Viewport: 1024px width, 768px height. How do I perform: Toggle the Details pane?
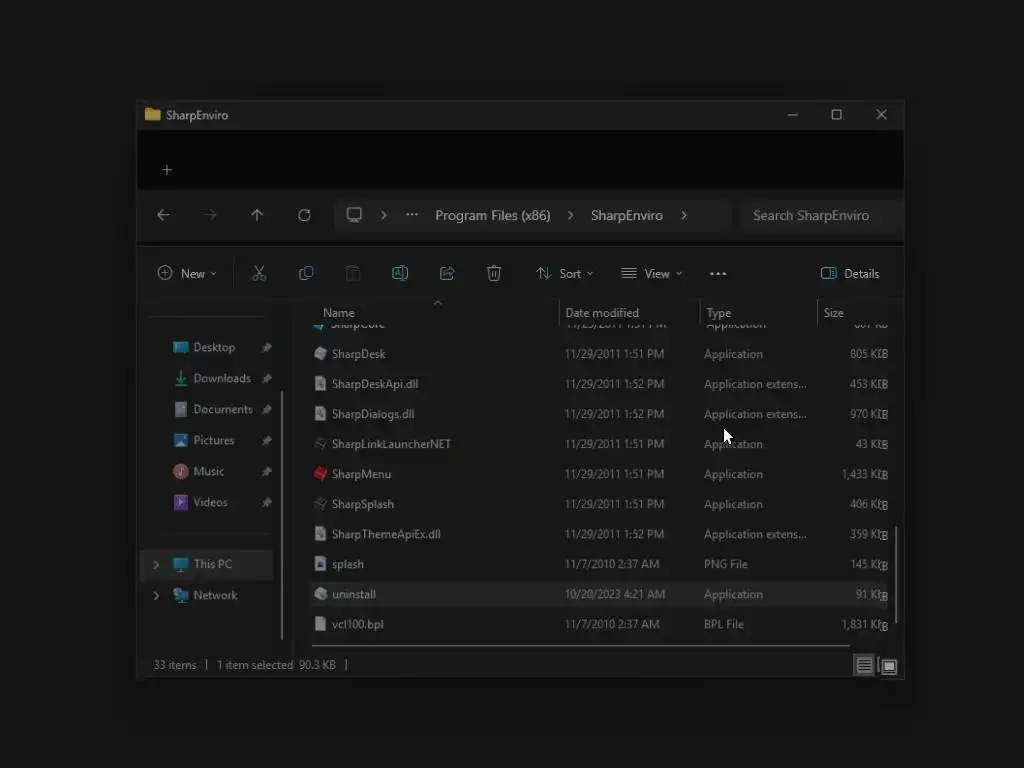(850, 274)
